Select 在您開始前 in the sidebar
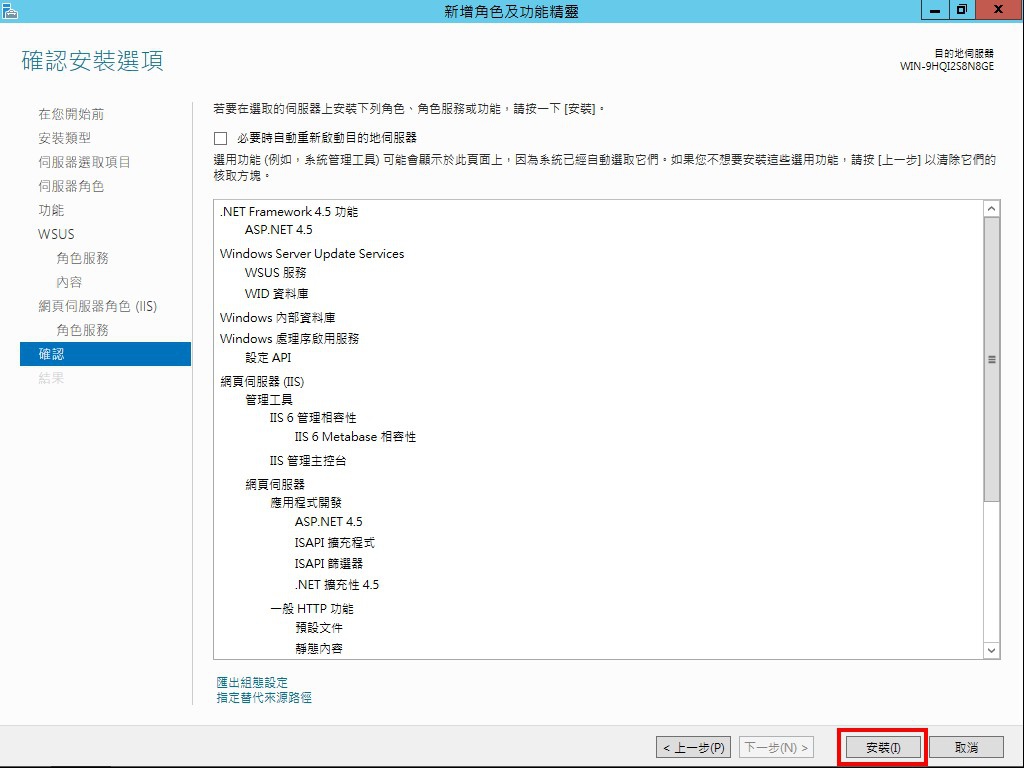The image size is (1024, 768). click(71, 114)
